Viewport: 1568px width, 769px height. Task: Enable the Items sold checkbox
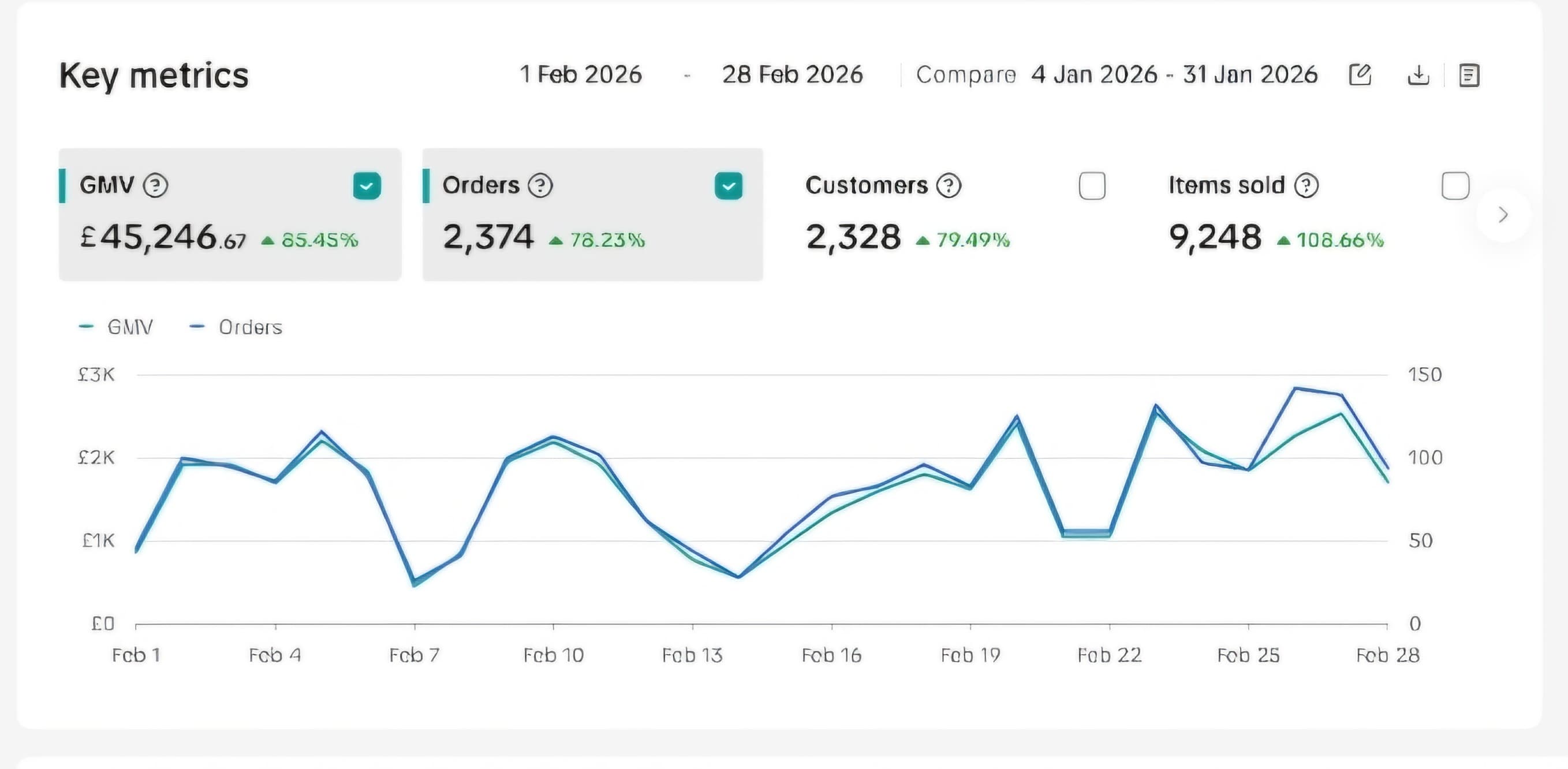(1455, 186)
